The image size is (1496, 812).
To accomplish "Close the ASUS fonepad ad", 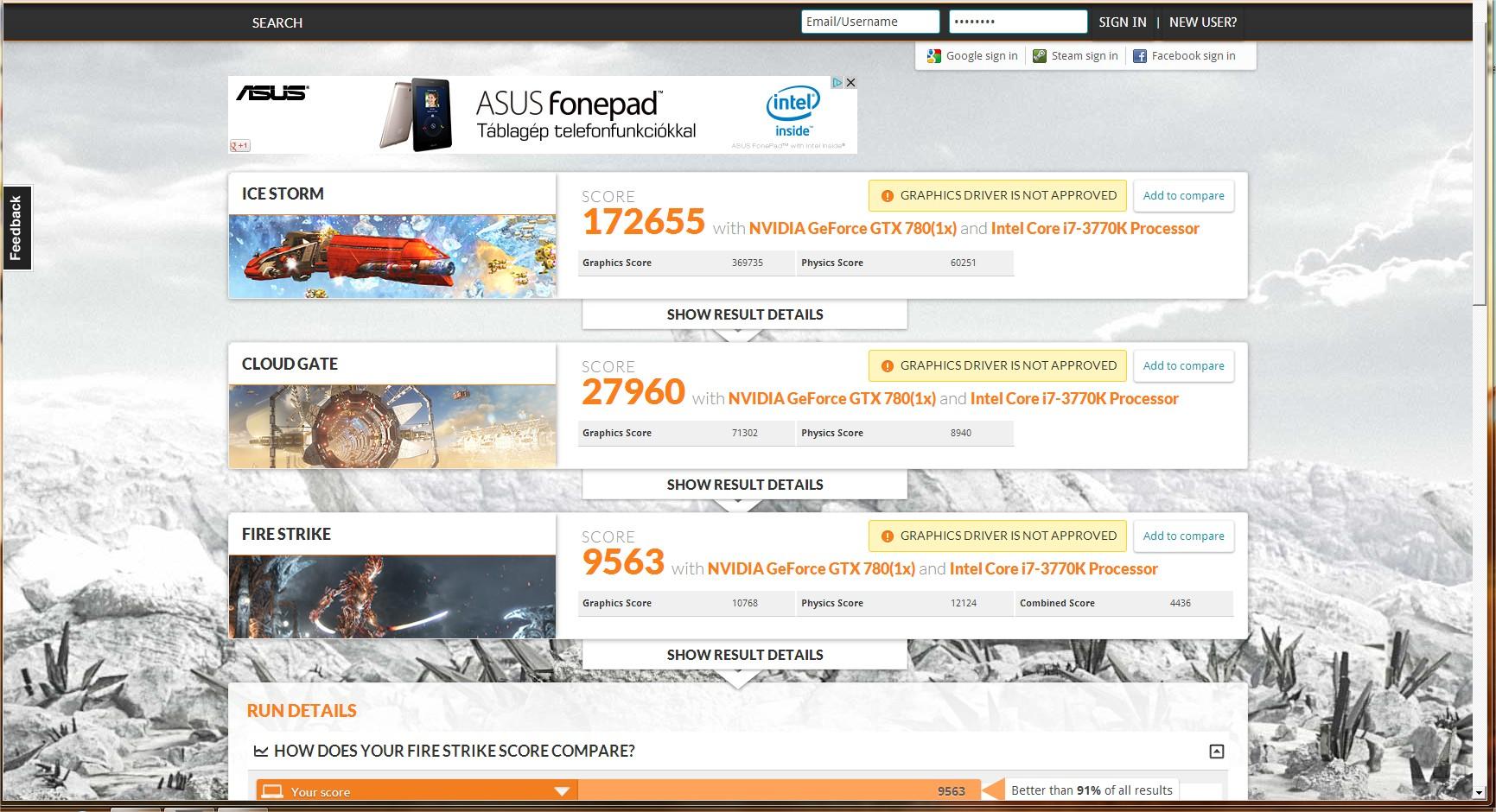I will [850, 83].
